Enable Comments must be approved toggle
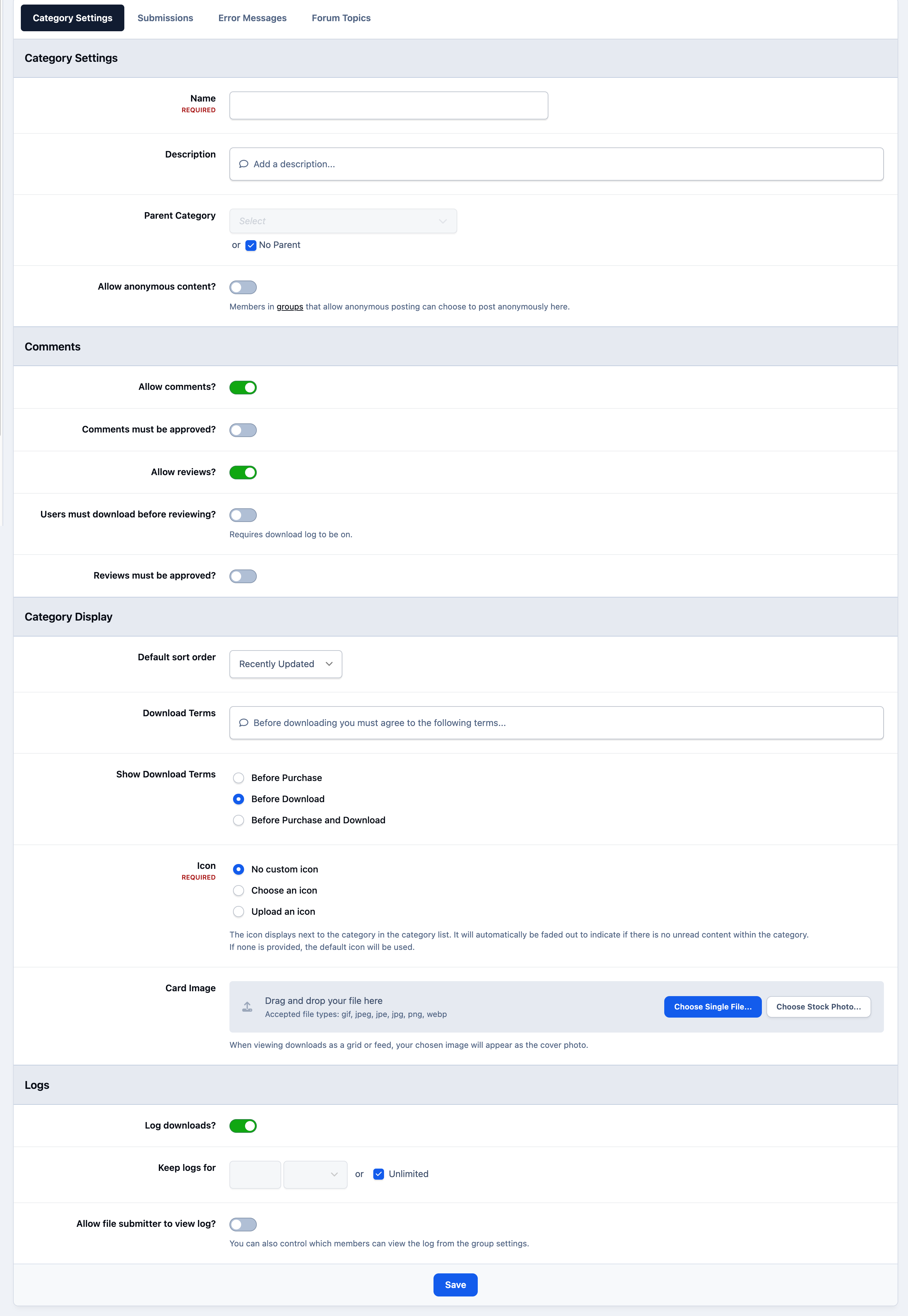Viewport: 908px width, 1316px height. [243, 430]
